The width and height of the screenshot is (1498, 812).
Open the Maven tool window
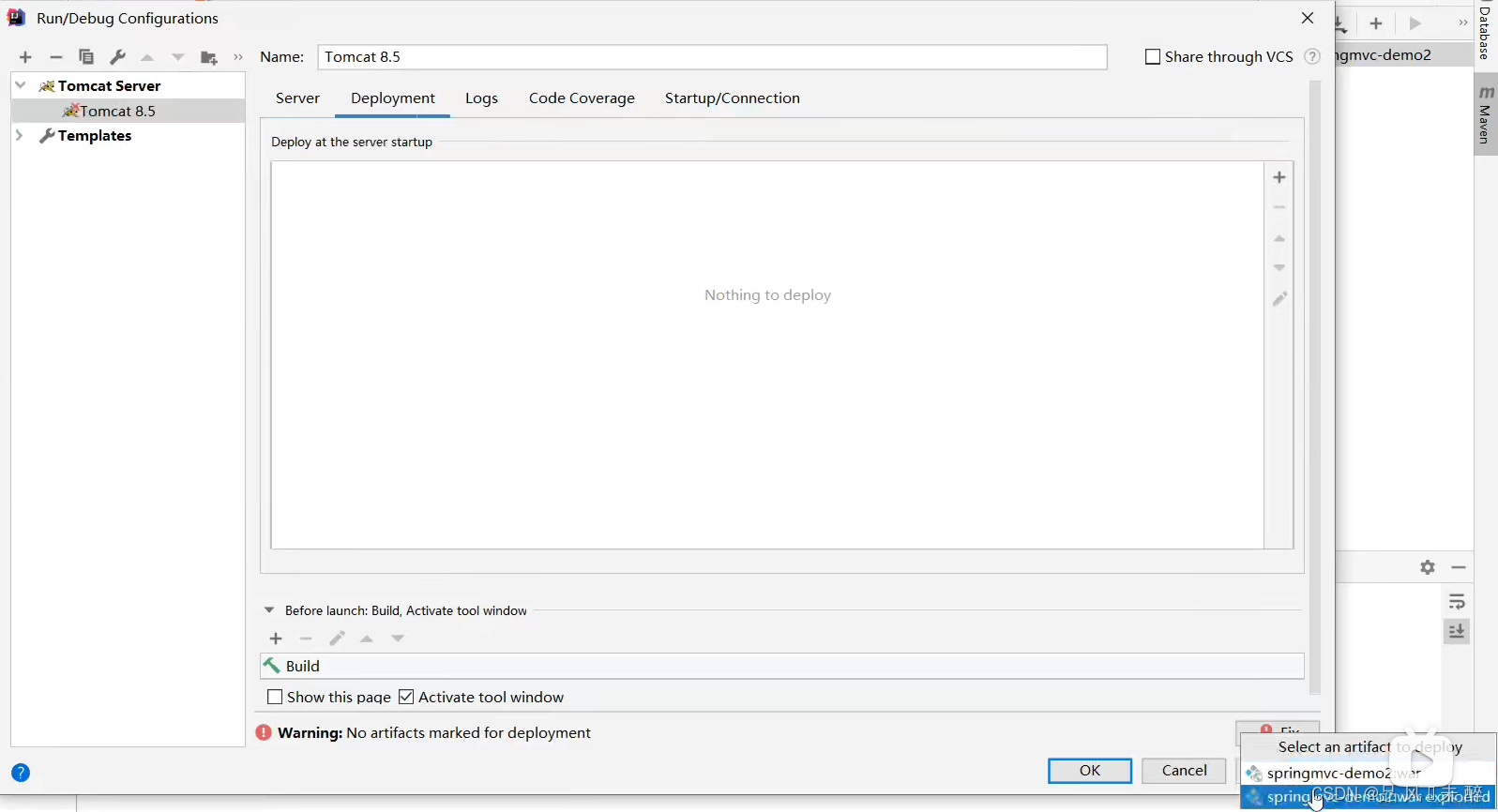[1486, 116]
